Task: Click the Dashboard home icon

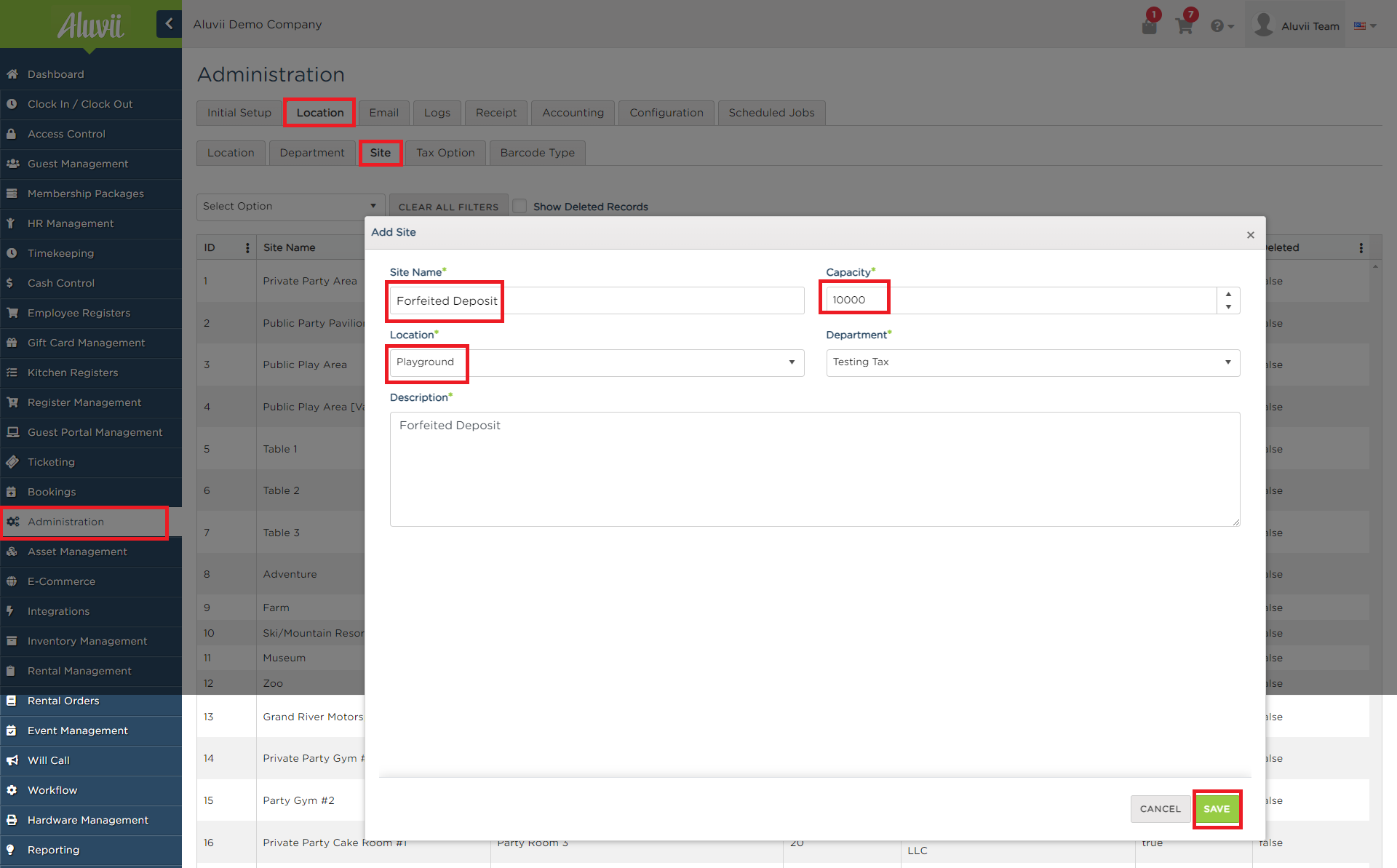Action: (12, 74)
